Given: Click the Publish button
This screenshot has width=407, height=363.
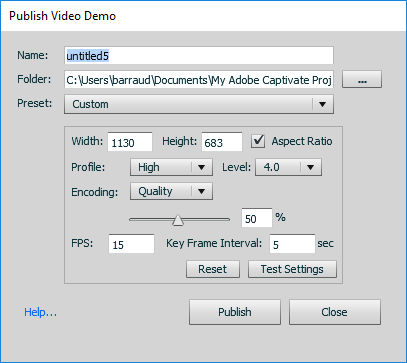Looking at the screenshot, I should 235,312.
